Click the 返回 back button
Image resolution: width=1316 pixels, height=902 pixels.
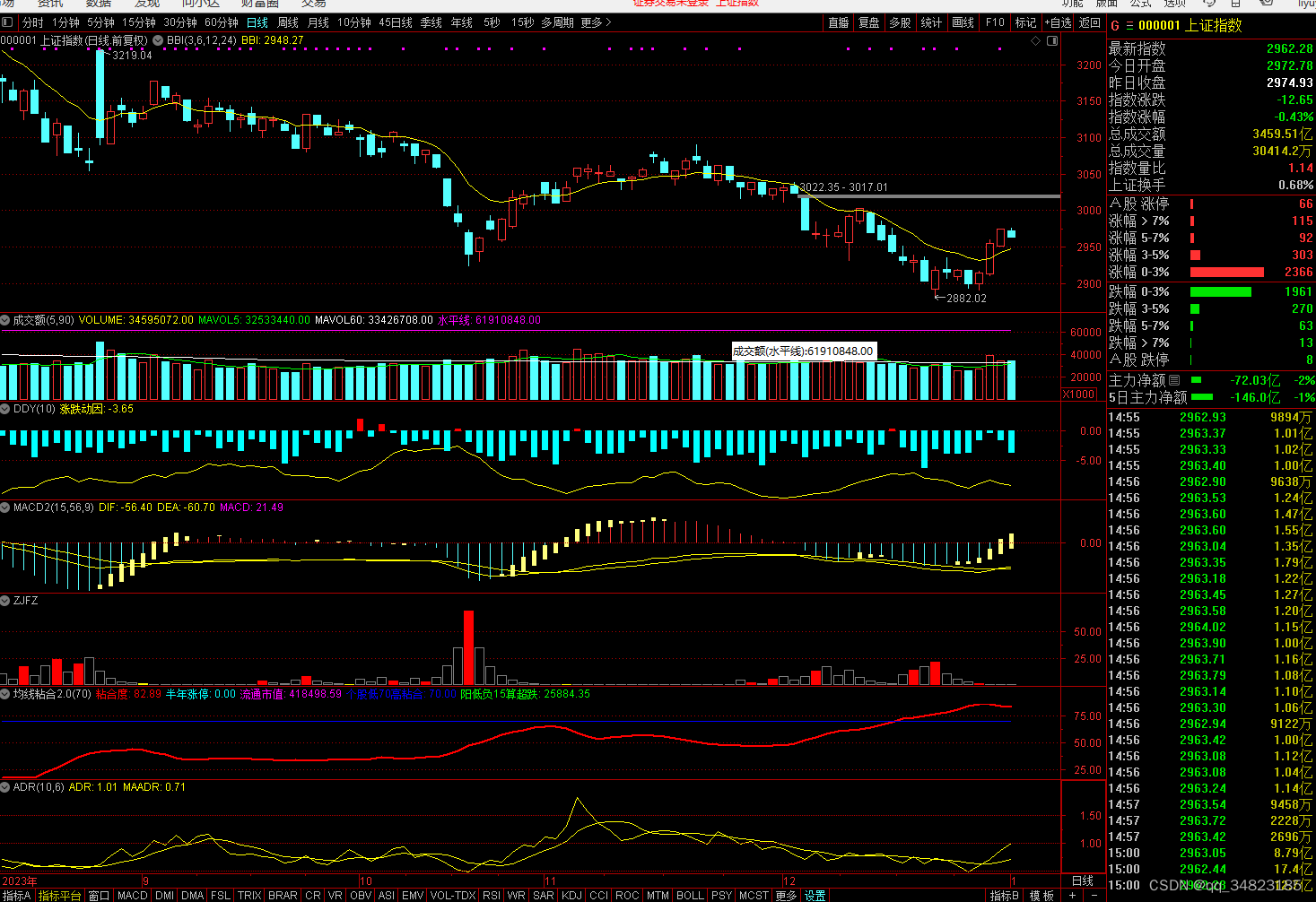(1089, 22)
